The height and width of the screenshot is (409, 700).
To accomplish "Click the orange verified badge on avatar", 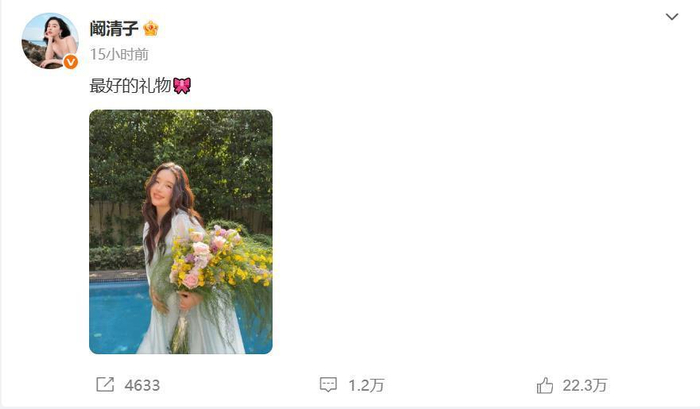I will (x=71, y=62).
